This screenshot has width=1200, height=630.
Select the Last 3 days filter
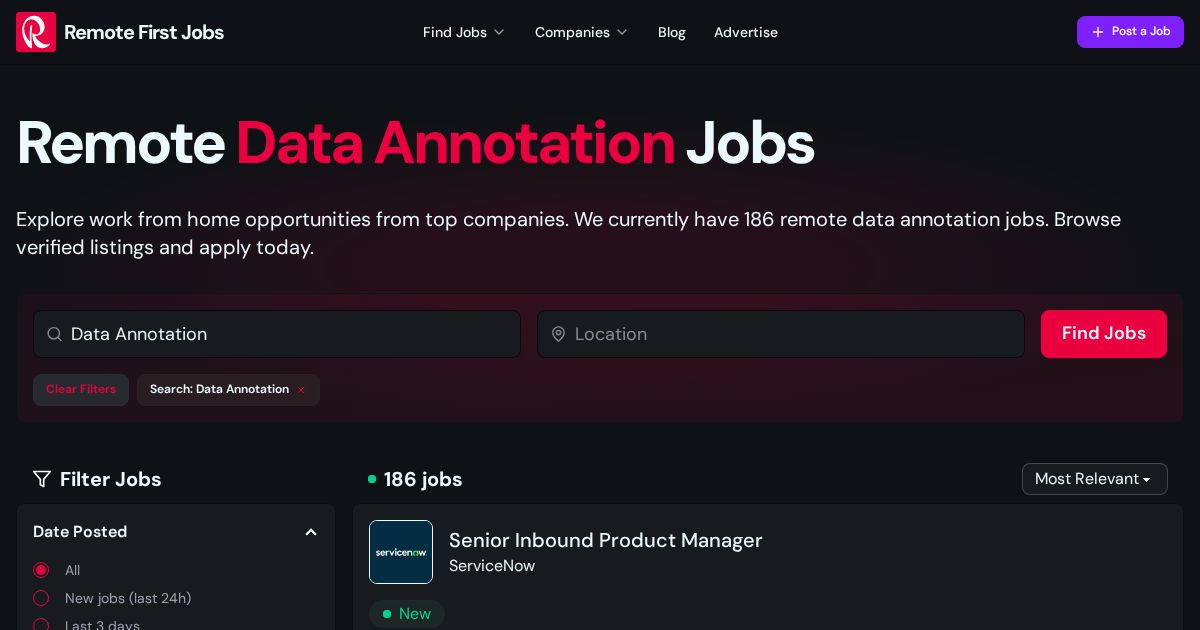[x=41, y=626]
